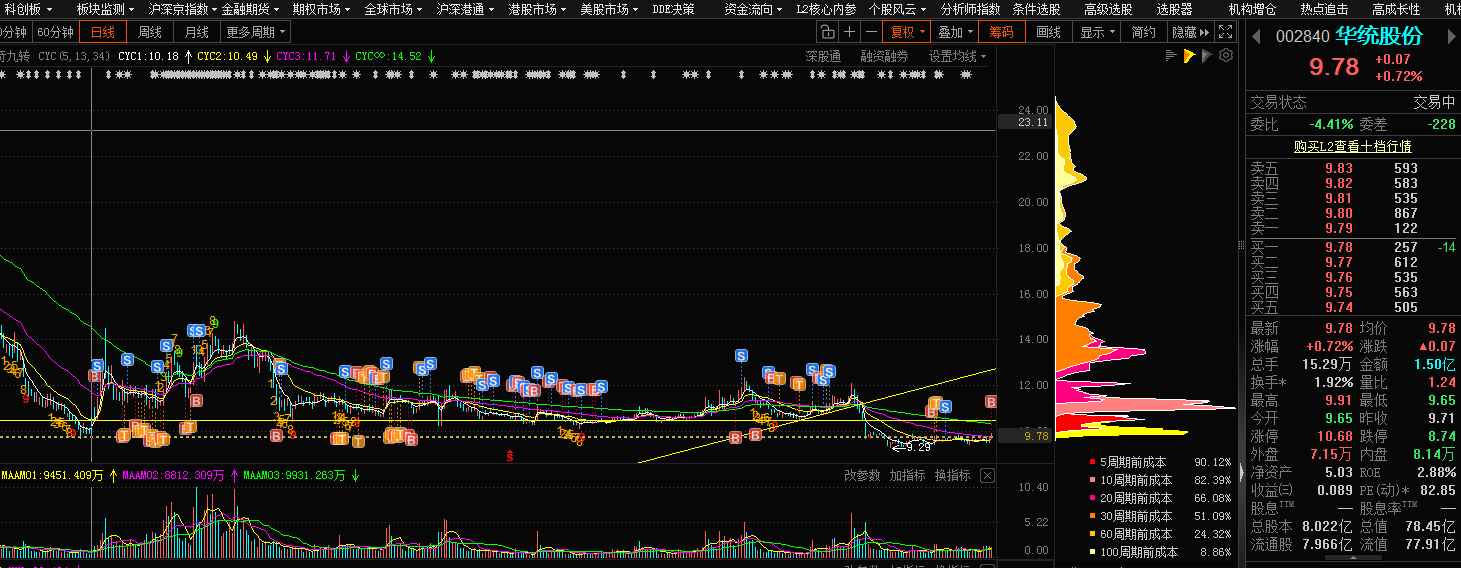The image size is (1461, 568).
Task: Click the lock/unlock chart icon
Action: tap(827, 32)
